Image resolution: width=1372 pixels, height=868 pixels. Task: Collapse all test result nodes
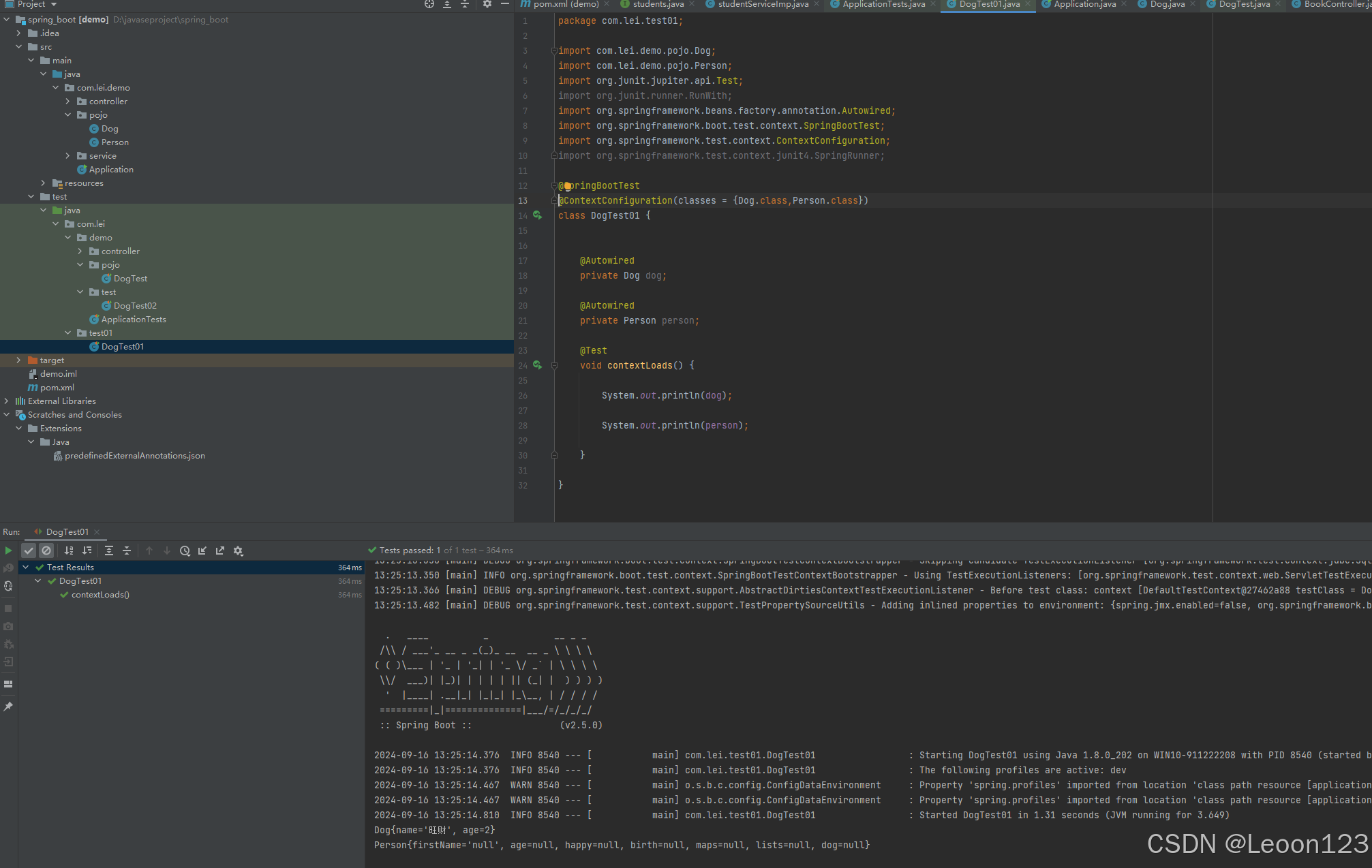click(127, 551)
